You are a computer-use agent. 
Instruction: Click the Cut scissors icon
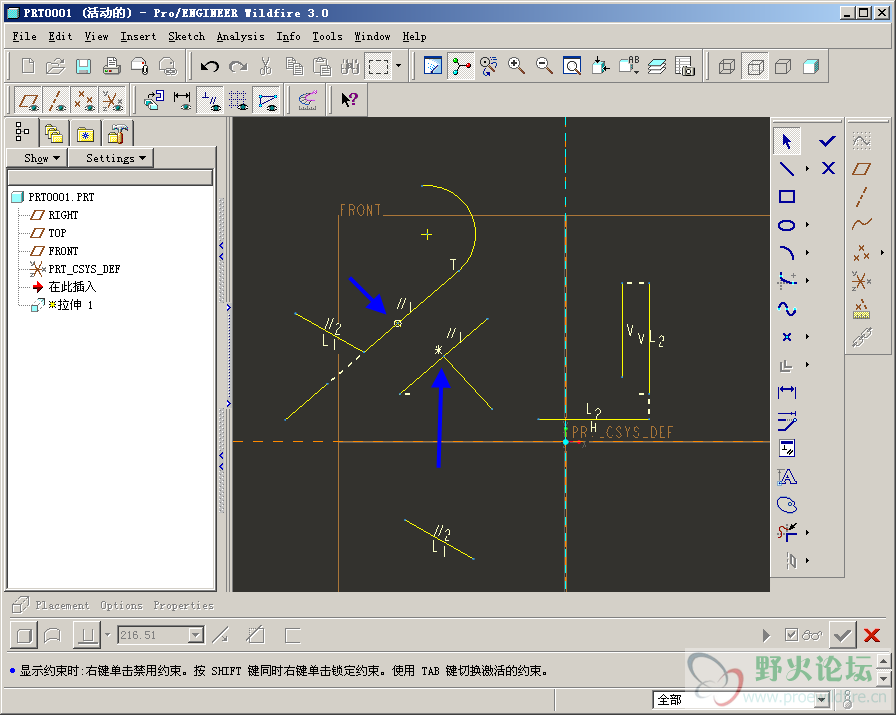coord(266,66)
